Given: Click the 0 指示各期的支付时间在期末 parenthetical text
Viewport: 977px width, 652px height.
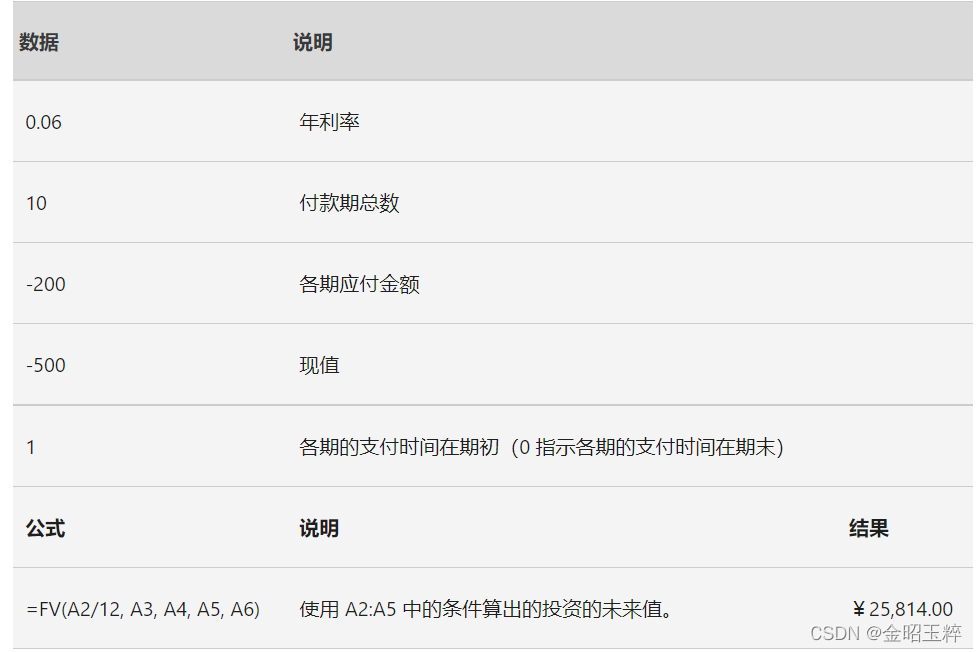Looking at the screenshot, I should (650, 447).
